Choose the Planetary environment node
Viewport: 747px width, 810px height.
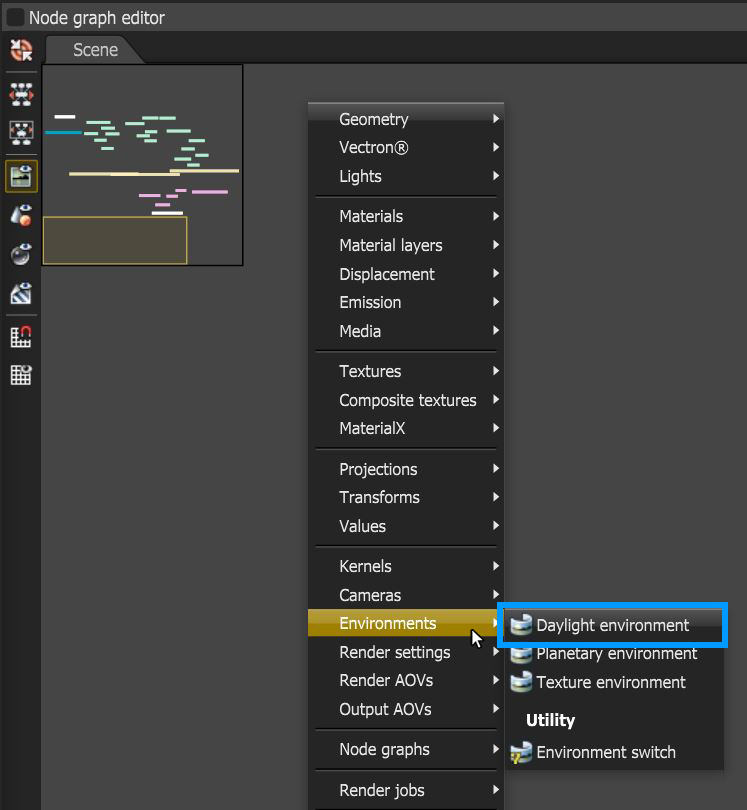616,653
